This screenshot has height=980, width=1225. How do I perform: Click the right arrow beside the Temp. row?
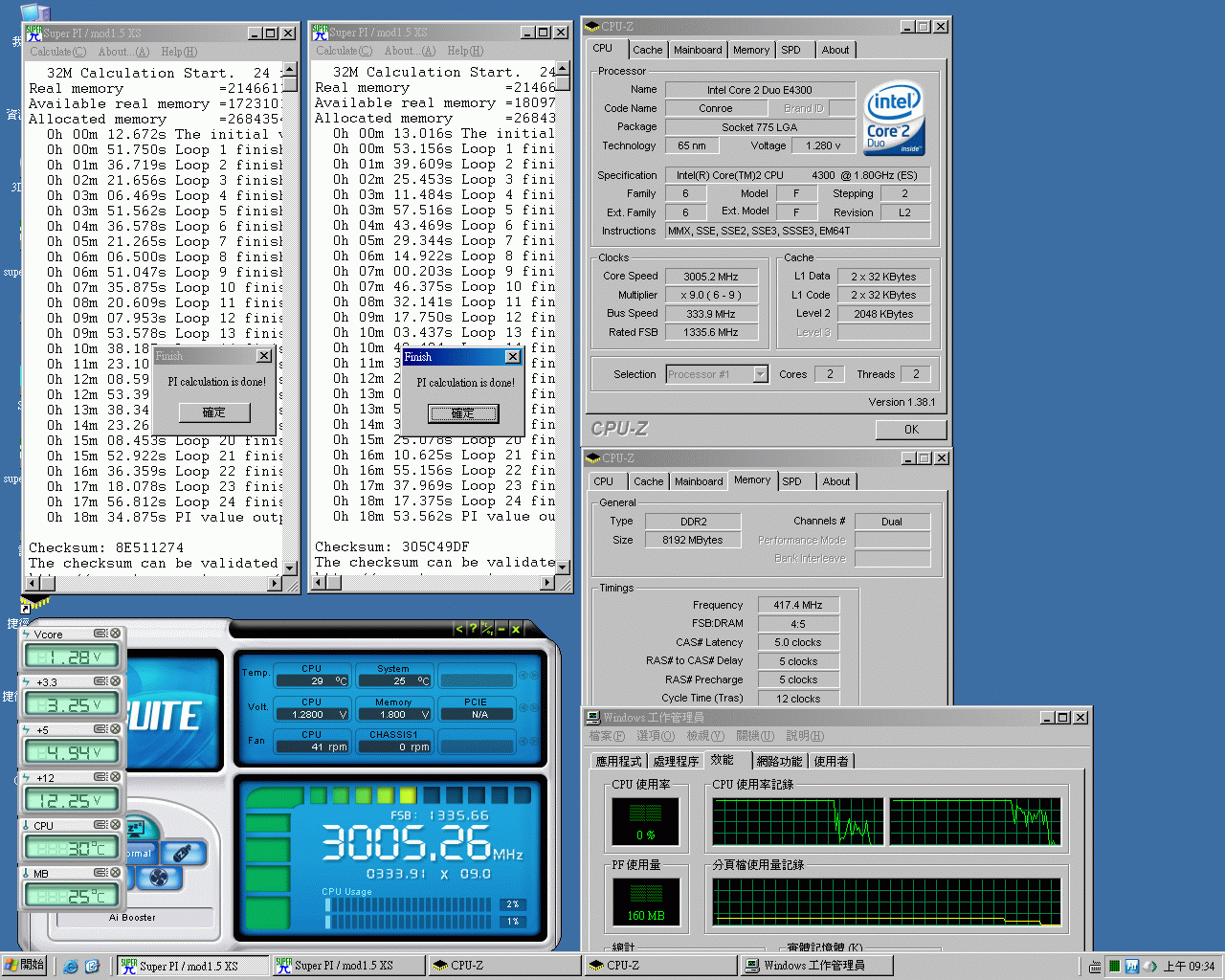pyautogui.click(x=534, y=676)
